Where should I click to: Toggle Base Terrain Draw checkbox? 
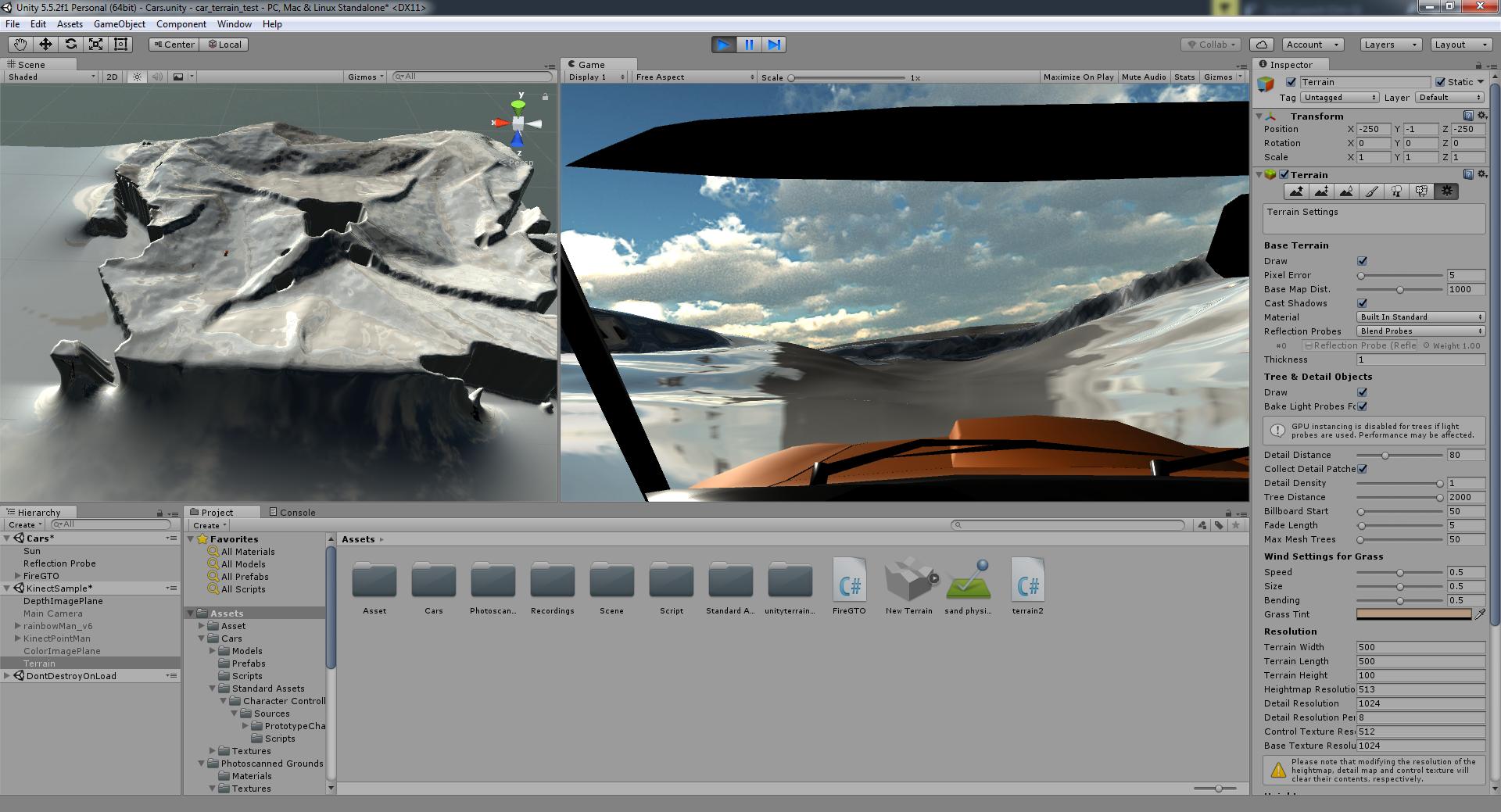click(1362, 261)
